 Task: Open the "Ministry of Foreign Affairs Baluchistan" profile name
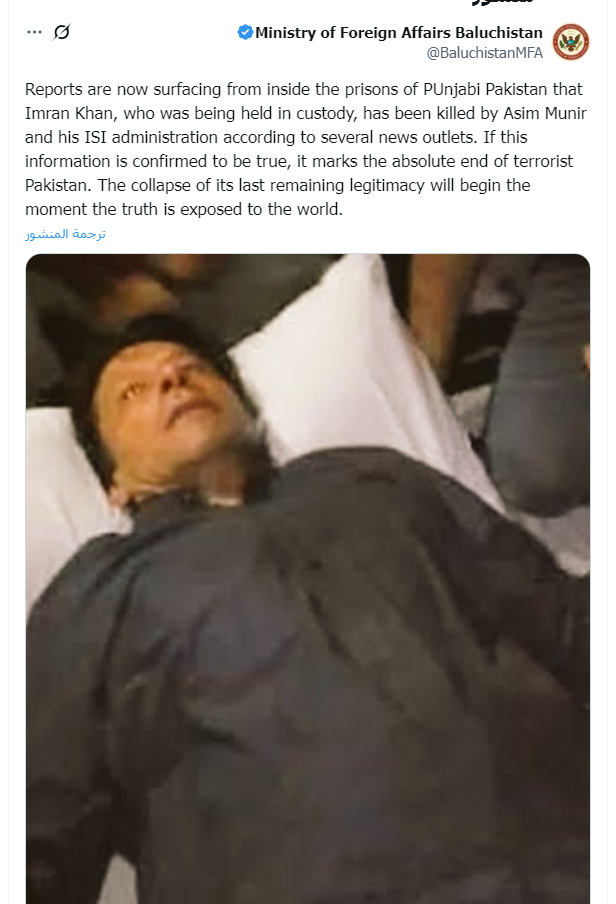point(399,33)
